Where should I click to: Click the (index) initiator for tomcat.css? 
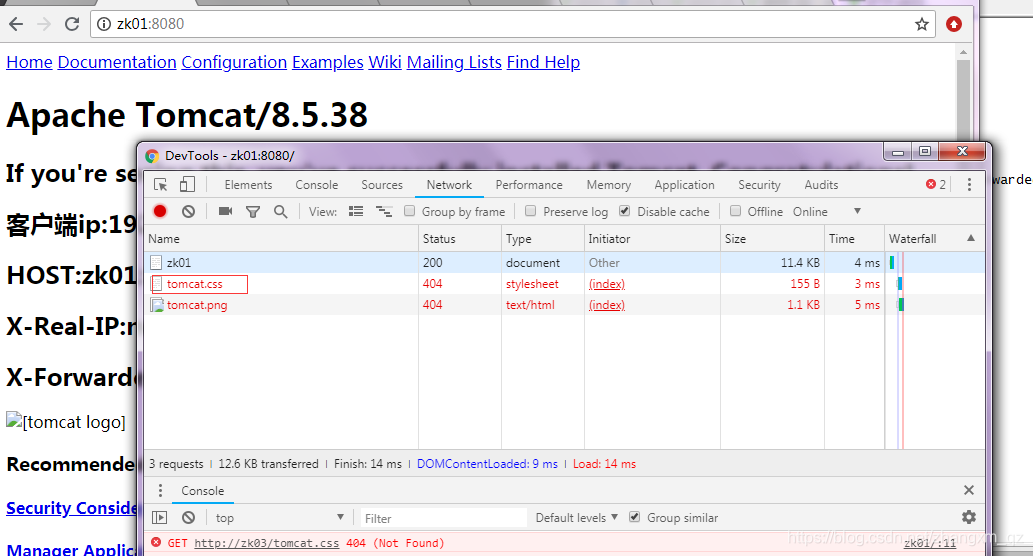607,284
